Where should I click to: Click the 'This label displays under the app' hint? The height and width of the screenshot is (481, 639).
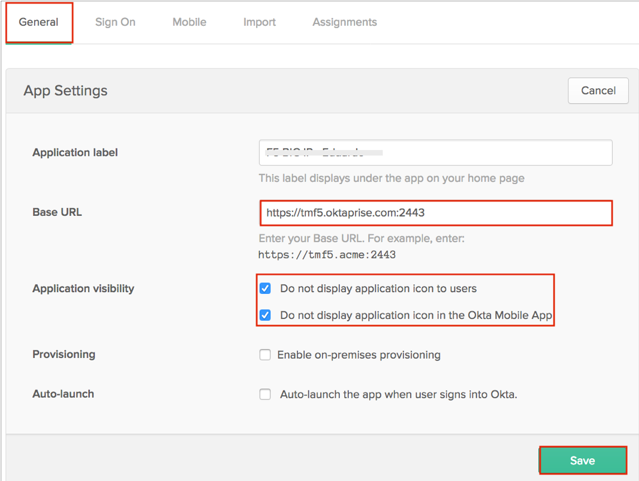[391, 179]
